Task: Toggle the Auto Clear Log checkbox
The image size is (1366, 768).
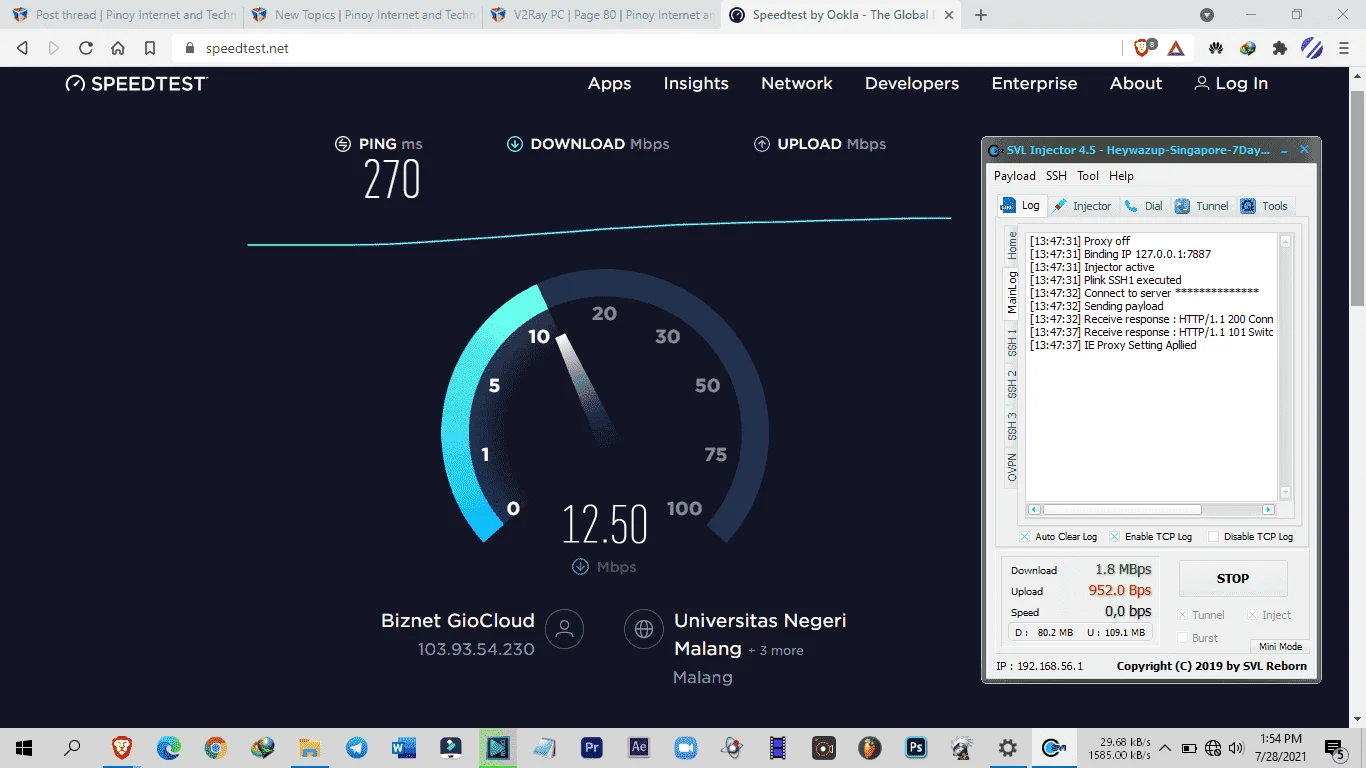Action: 1024,537
